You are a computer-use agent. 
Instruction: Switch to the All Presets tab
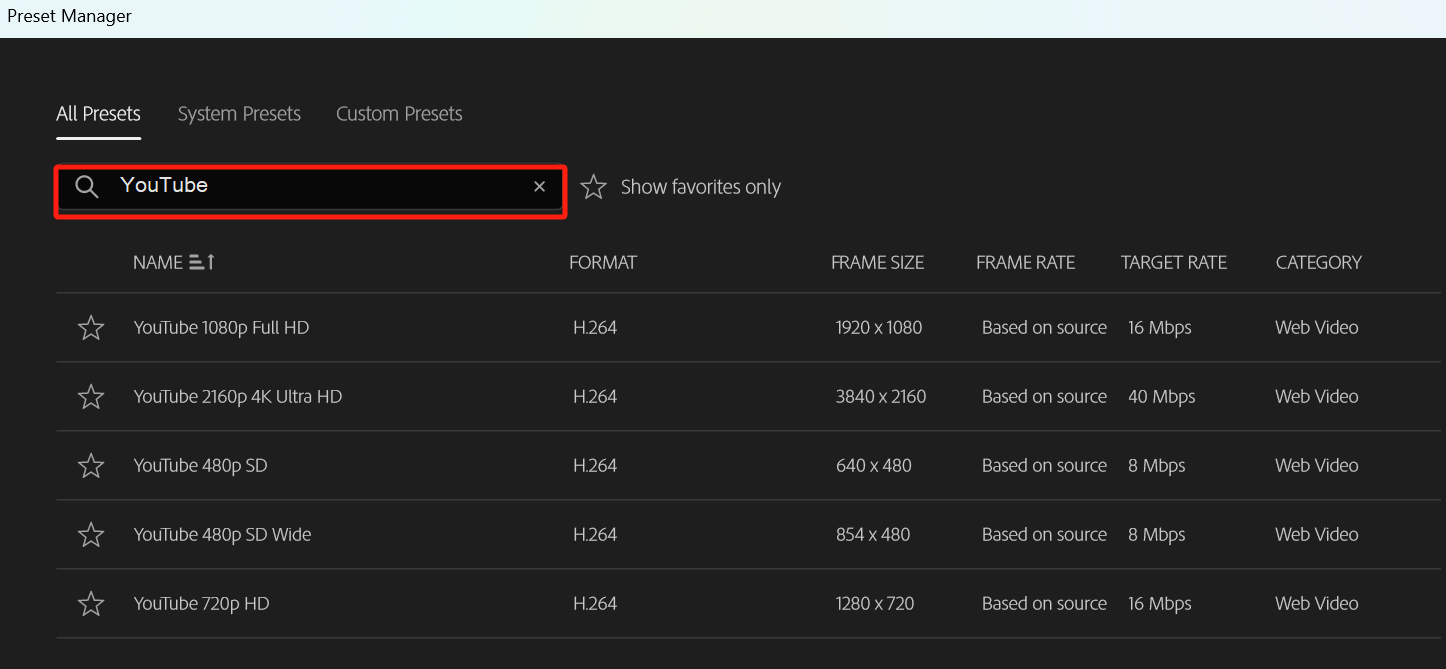click(98, 114)
